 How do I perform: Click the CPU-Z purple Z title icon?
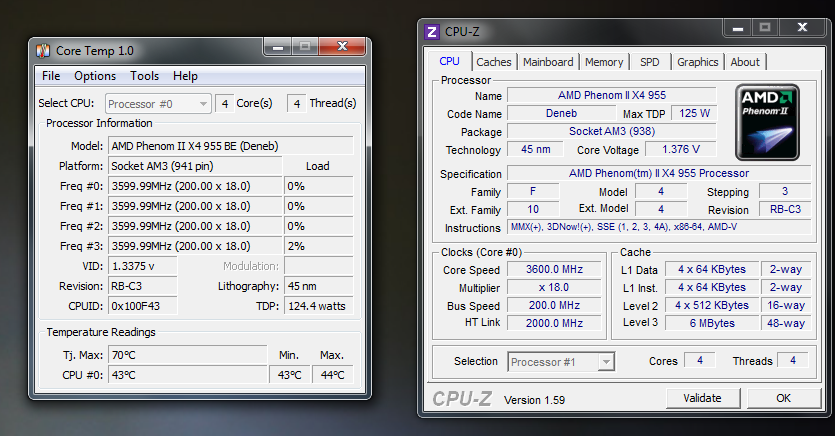tap(432, 31)
